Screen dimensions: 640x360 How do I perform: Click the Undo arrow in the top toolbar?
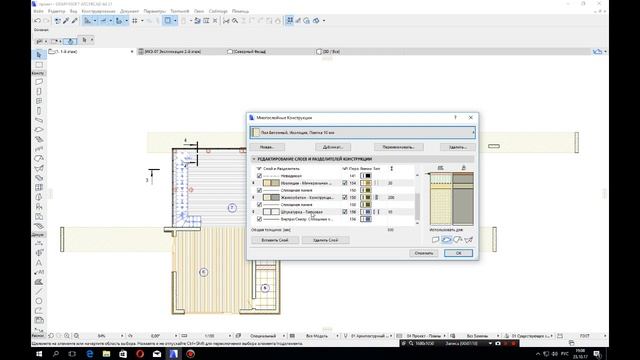pyautogui.click(x=37, y=20)
